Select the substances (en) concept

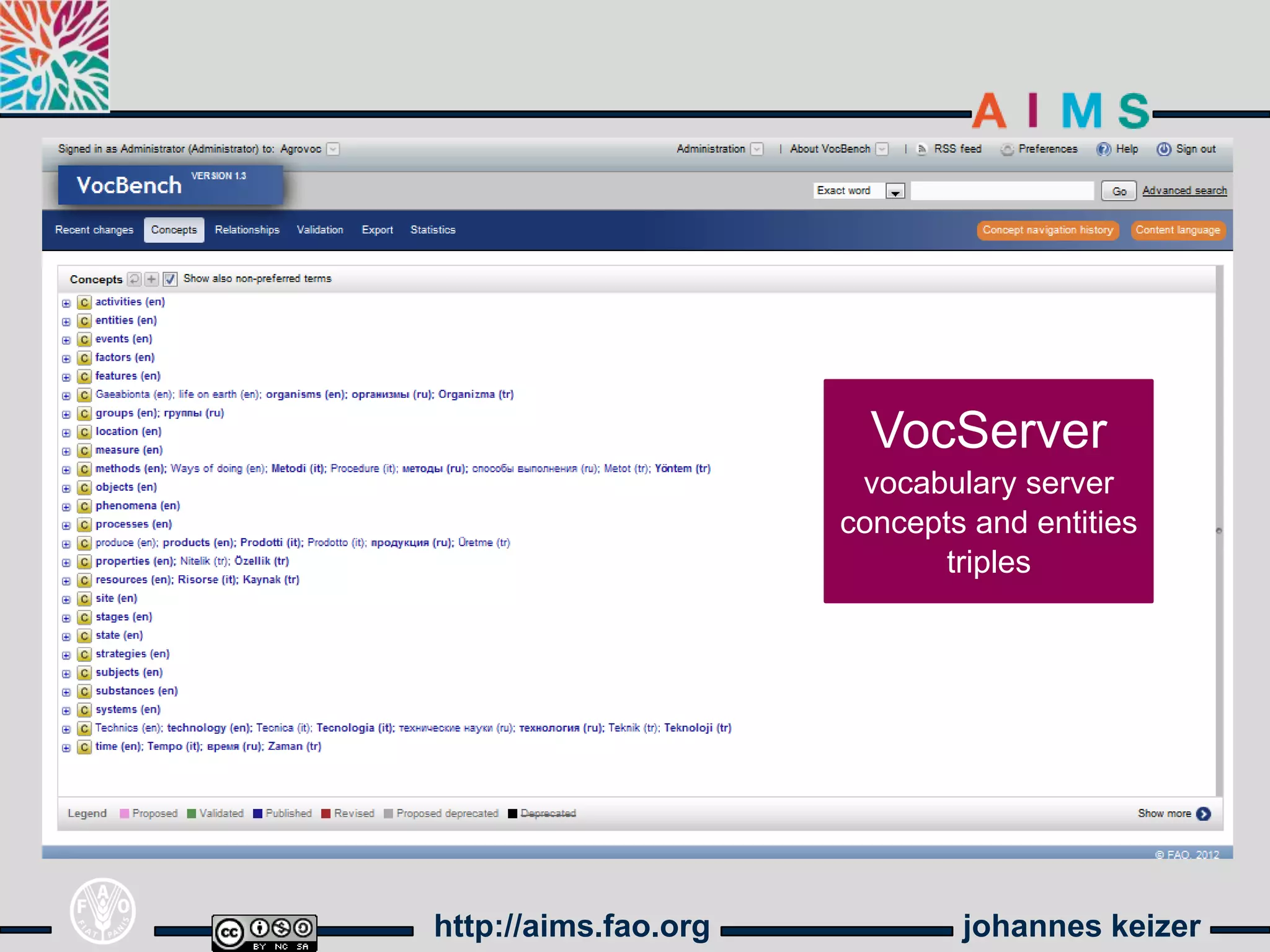tap(136, 691)
